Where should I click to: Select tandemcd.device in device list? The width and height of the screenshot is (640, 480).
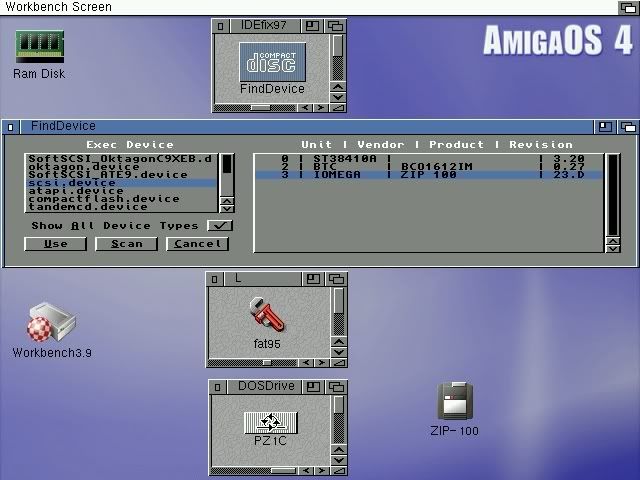coord(121,207)
